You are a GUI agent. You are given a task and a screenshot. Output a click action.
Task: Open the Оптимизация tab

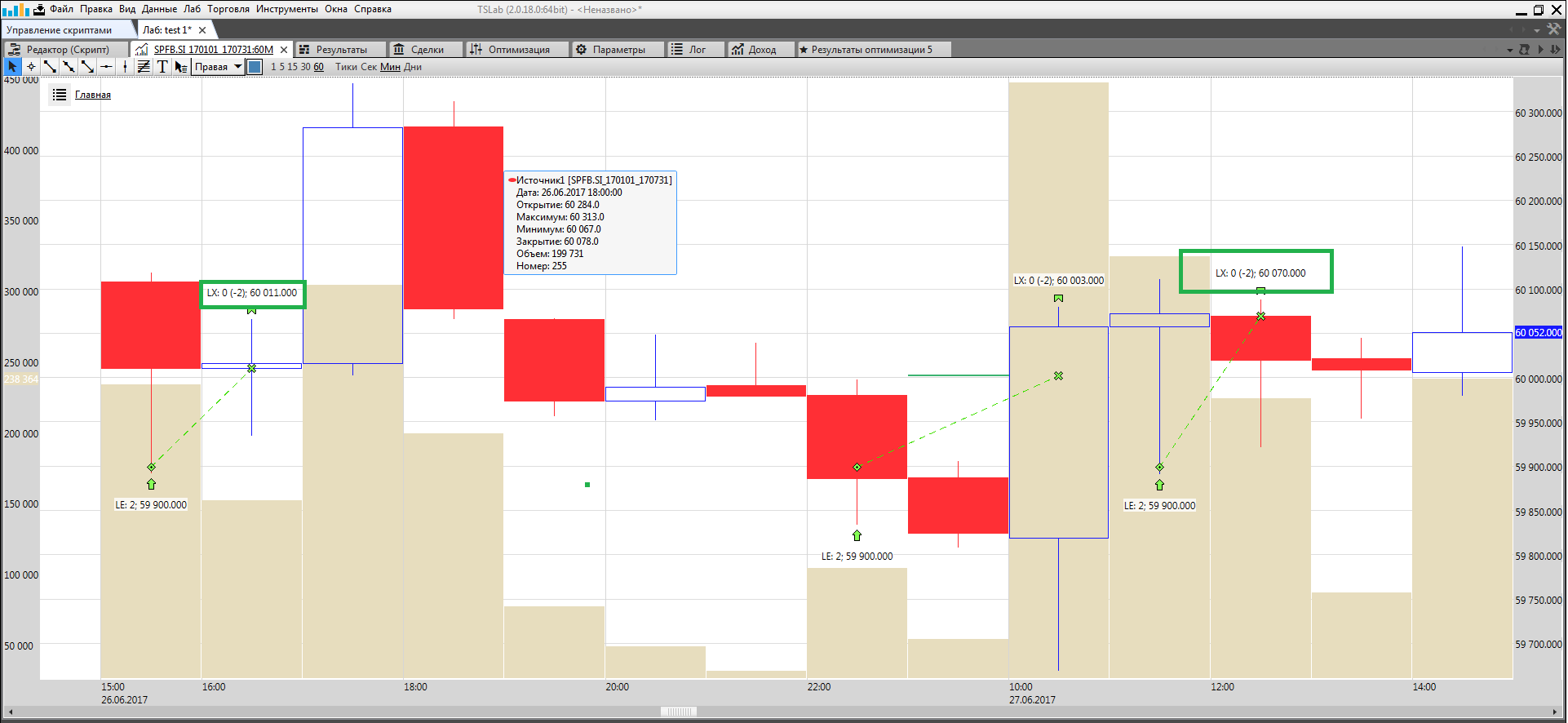click(x=517, y=50)
